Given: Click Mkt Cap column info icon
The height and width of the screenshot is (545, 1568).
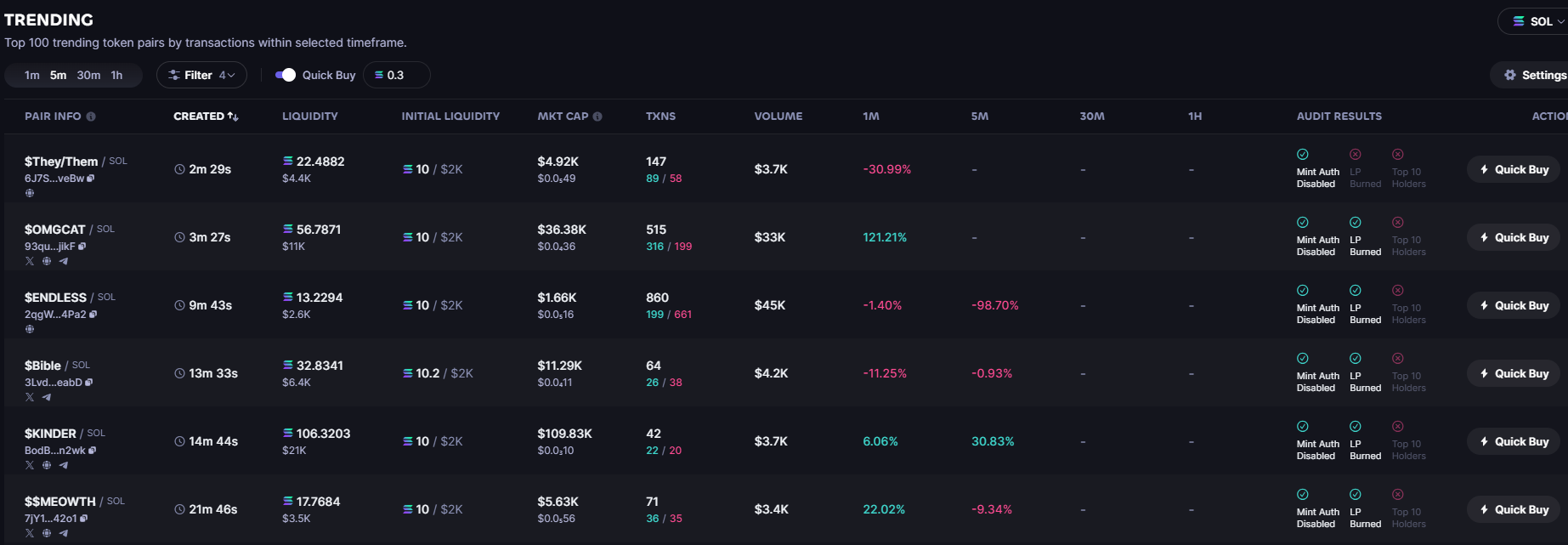Looking at the screenshot, I should click(x=597, y=116).
